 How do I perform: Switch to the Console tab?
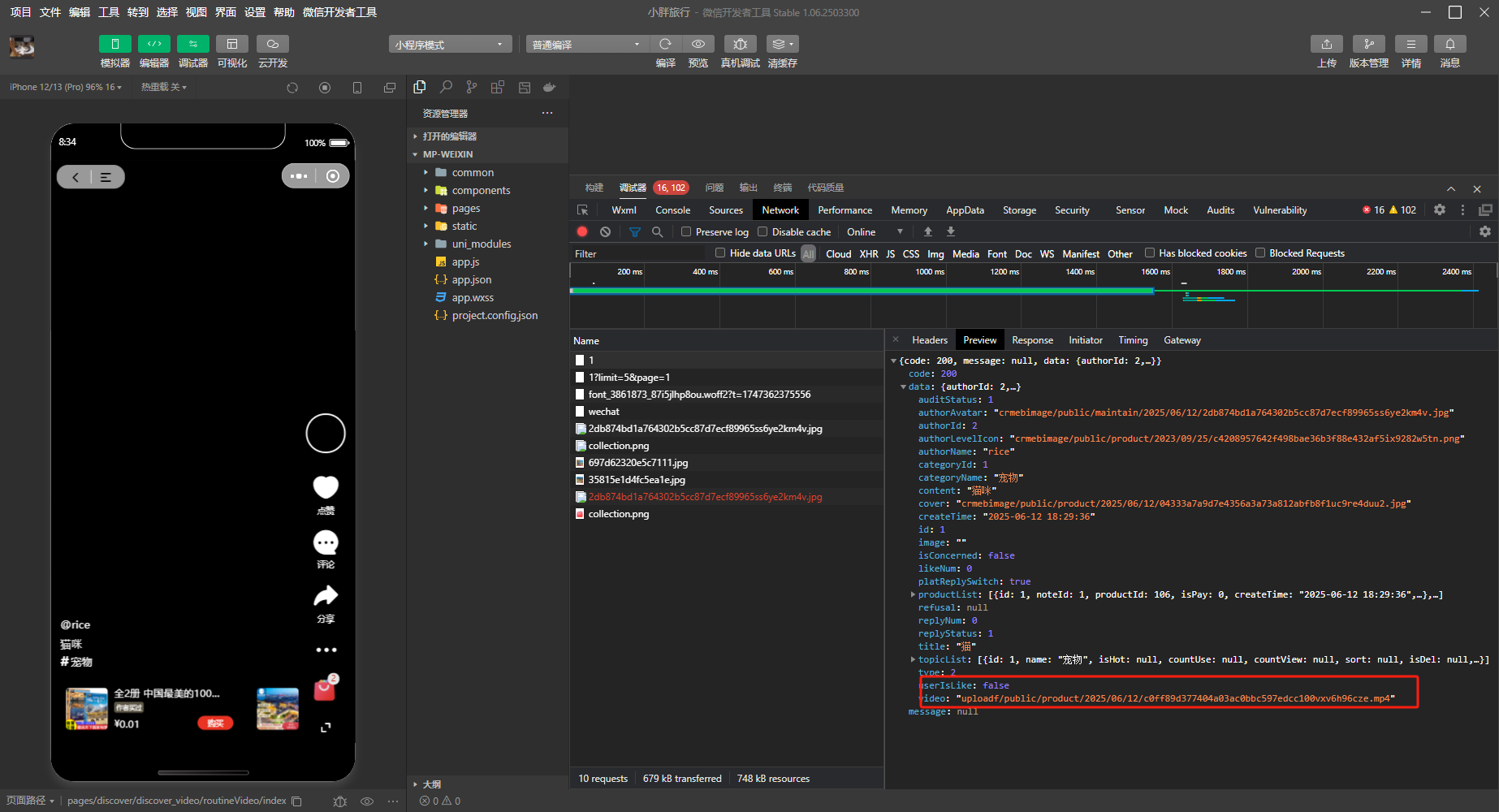672,209
